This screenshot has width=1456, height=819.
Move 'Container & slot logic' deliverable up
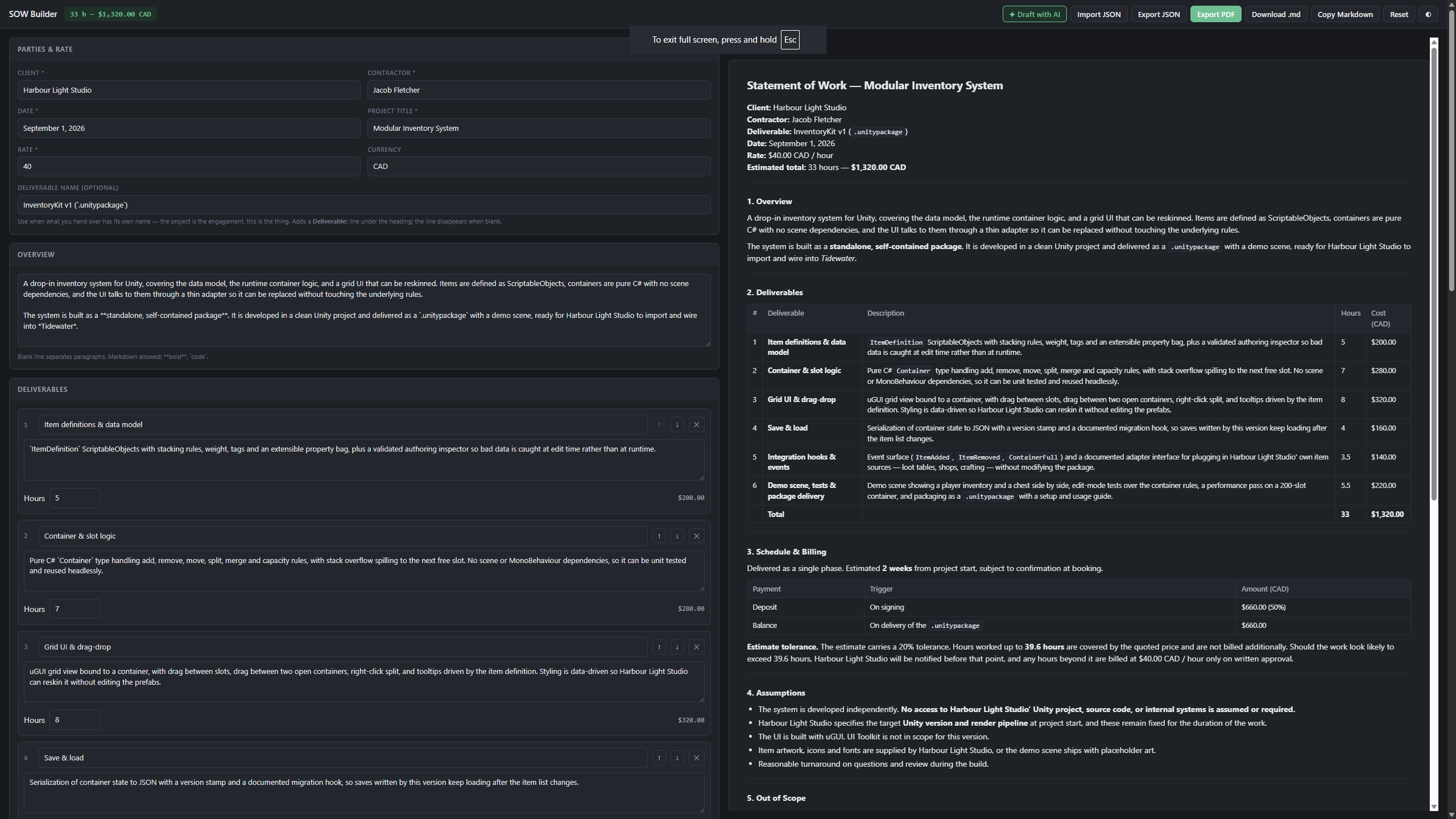pyautogui.click(x=659, y=536)
